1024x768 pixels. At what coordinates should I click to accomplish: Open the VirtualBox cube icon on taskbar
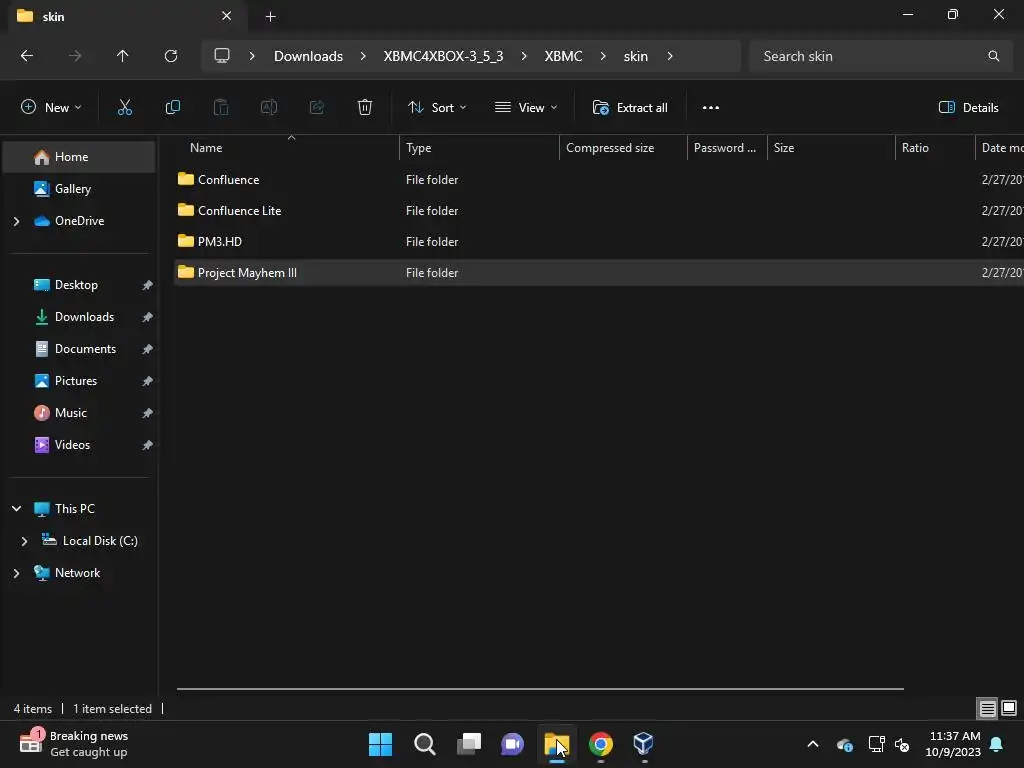pyautogui.click(x=644, y=744)
